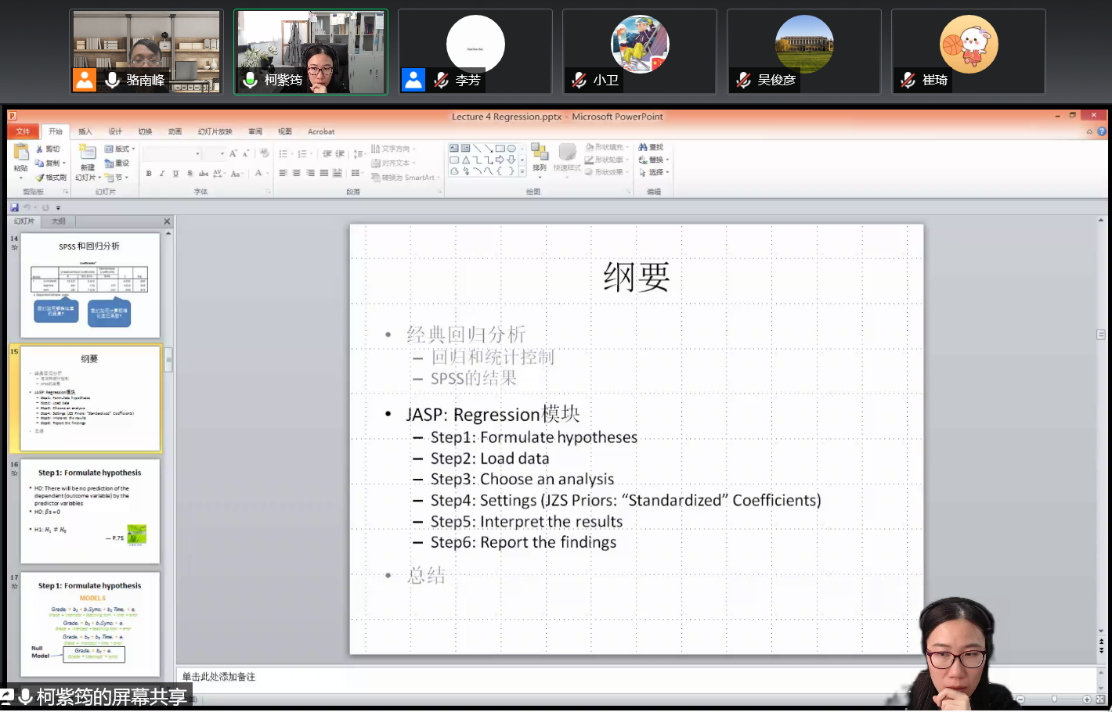Open the File (文件) button

[22, 131]
